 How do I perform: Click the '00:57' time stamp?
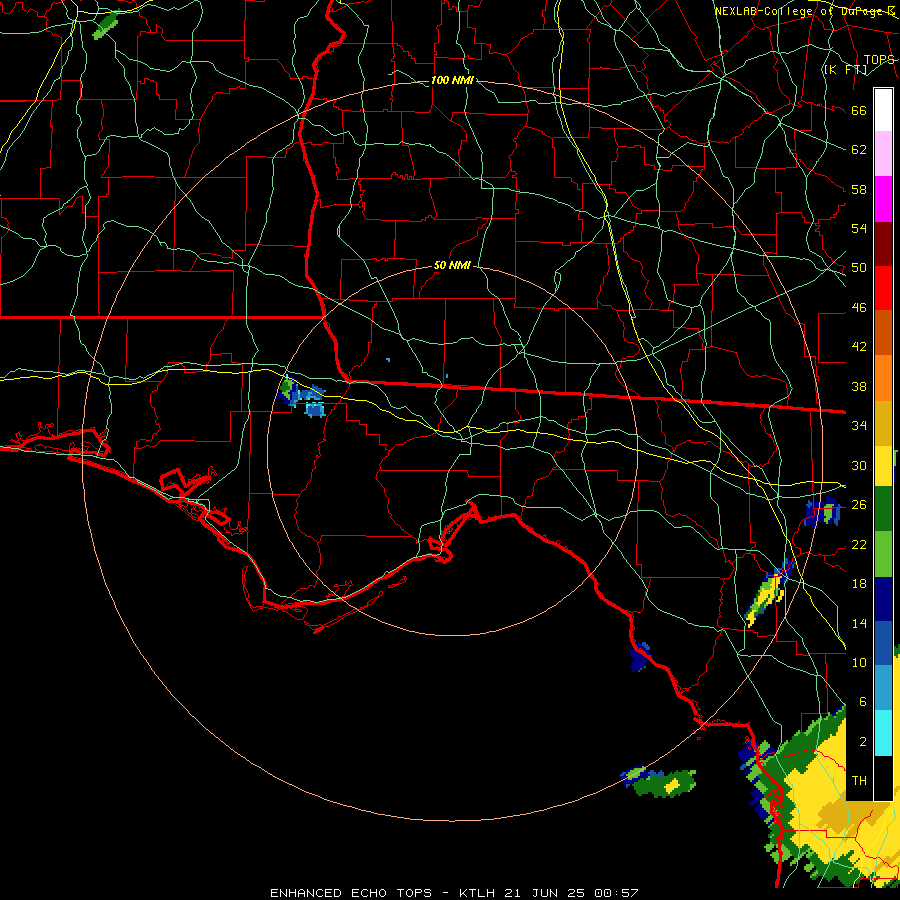[617, 893]
